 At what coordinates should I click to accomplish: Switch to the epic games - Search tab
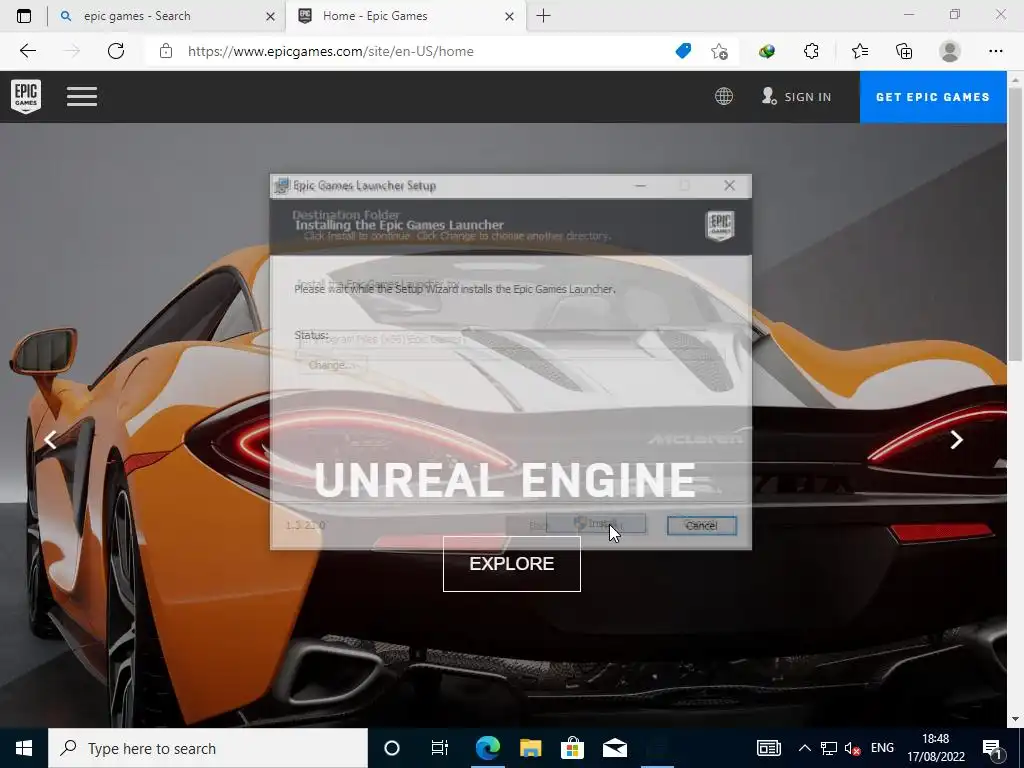coord(166,16)
